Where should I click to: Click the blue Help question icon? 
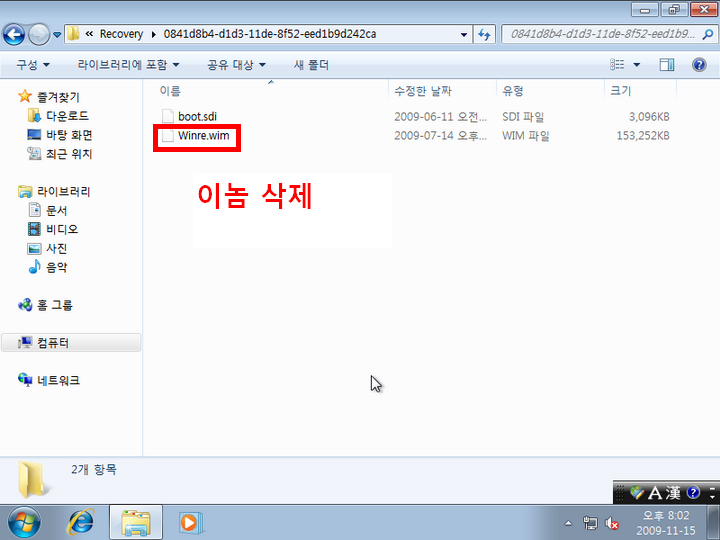click(699, 65)
